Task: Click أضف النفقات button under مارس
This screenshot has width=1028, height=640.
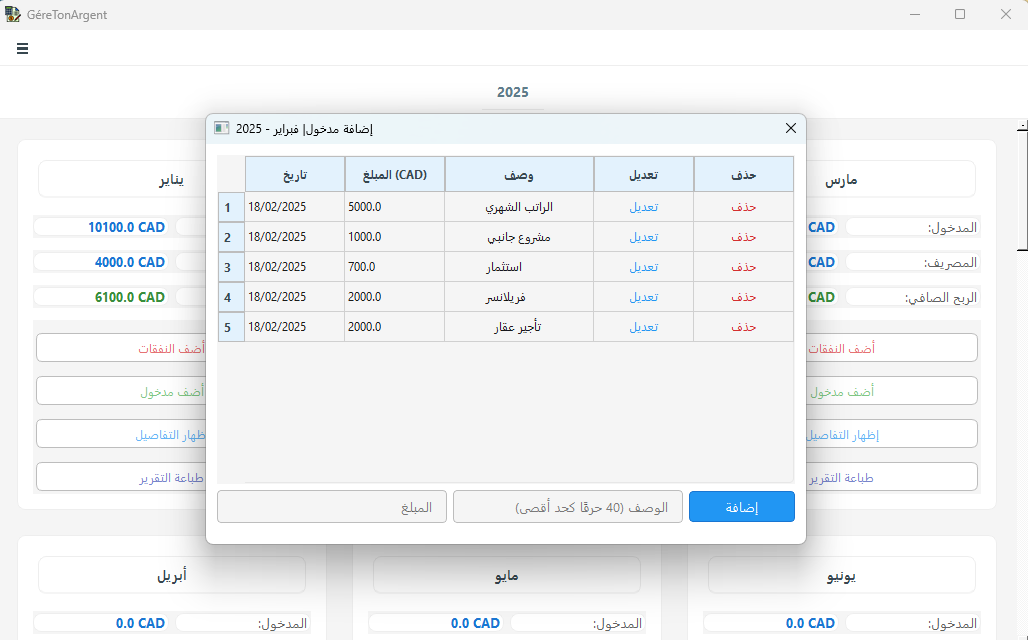Action: coord(890,348)
